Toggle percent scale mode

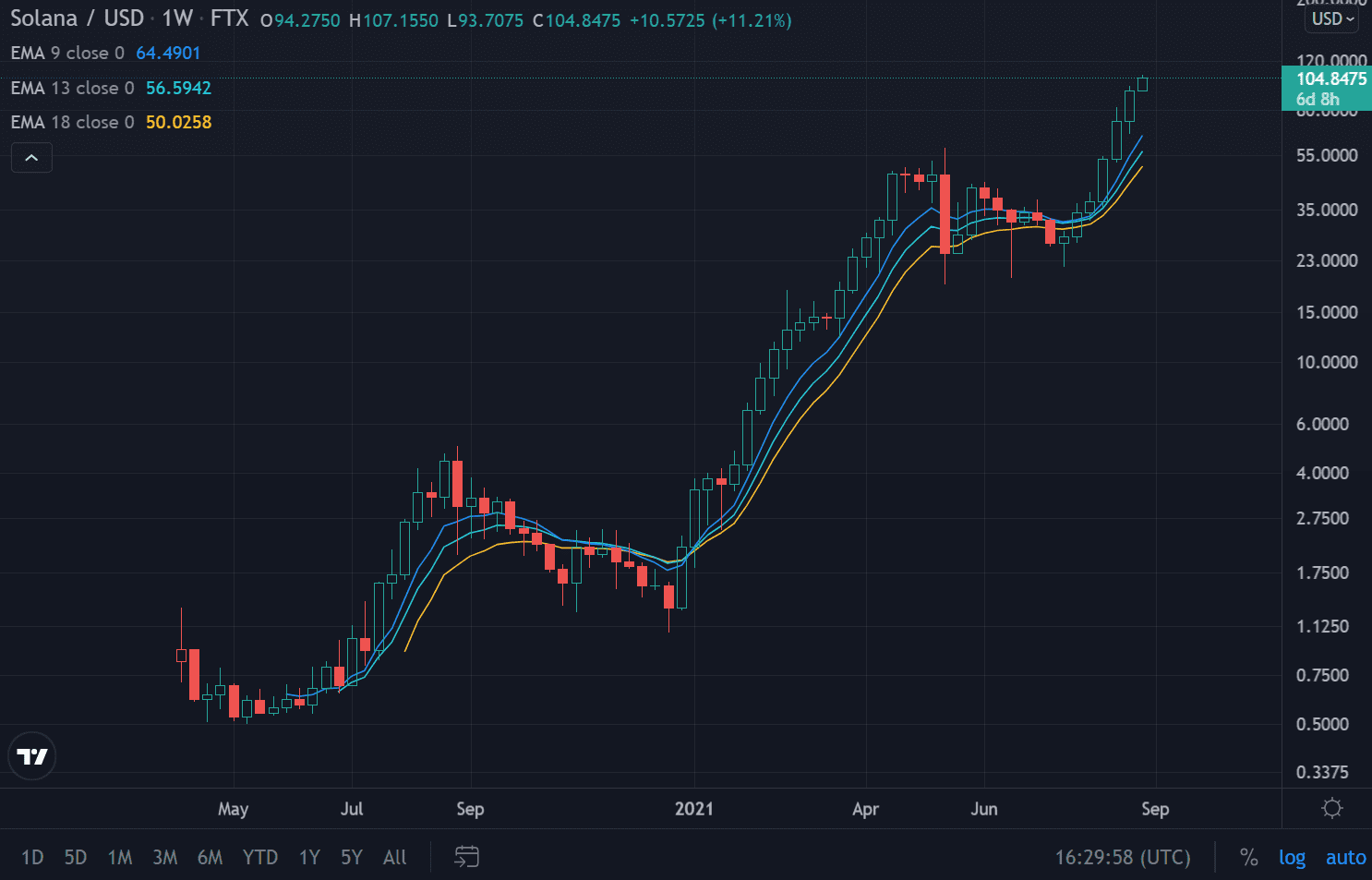click(x=1249, y=857)
